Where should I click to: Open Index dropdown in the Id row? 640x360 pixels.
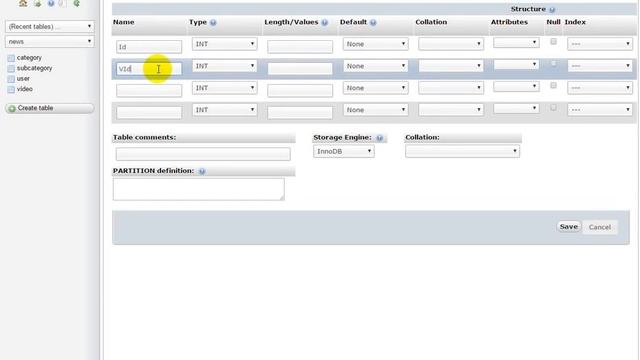pyautogui.click(x=600, y=44)
